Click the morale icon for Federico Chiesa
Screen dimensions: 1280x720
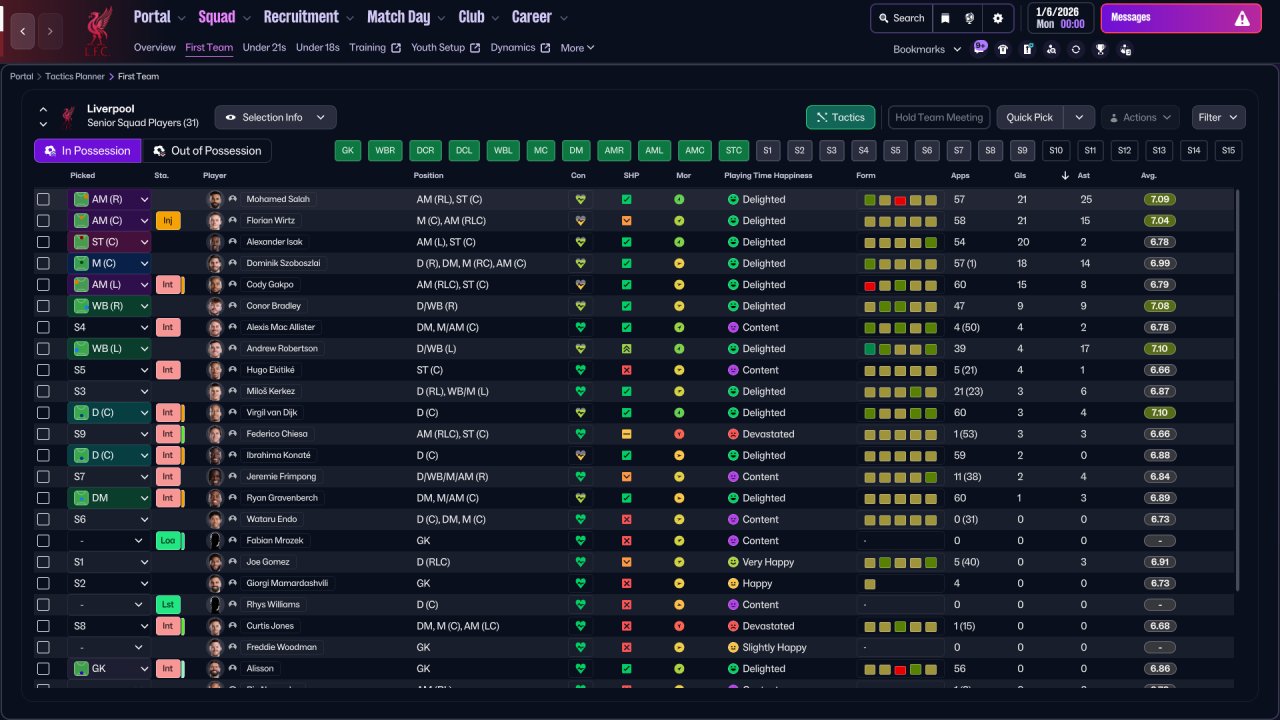679,434
